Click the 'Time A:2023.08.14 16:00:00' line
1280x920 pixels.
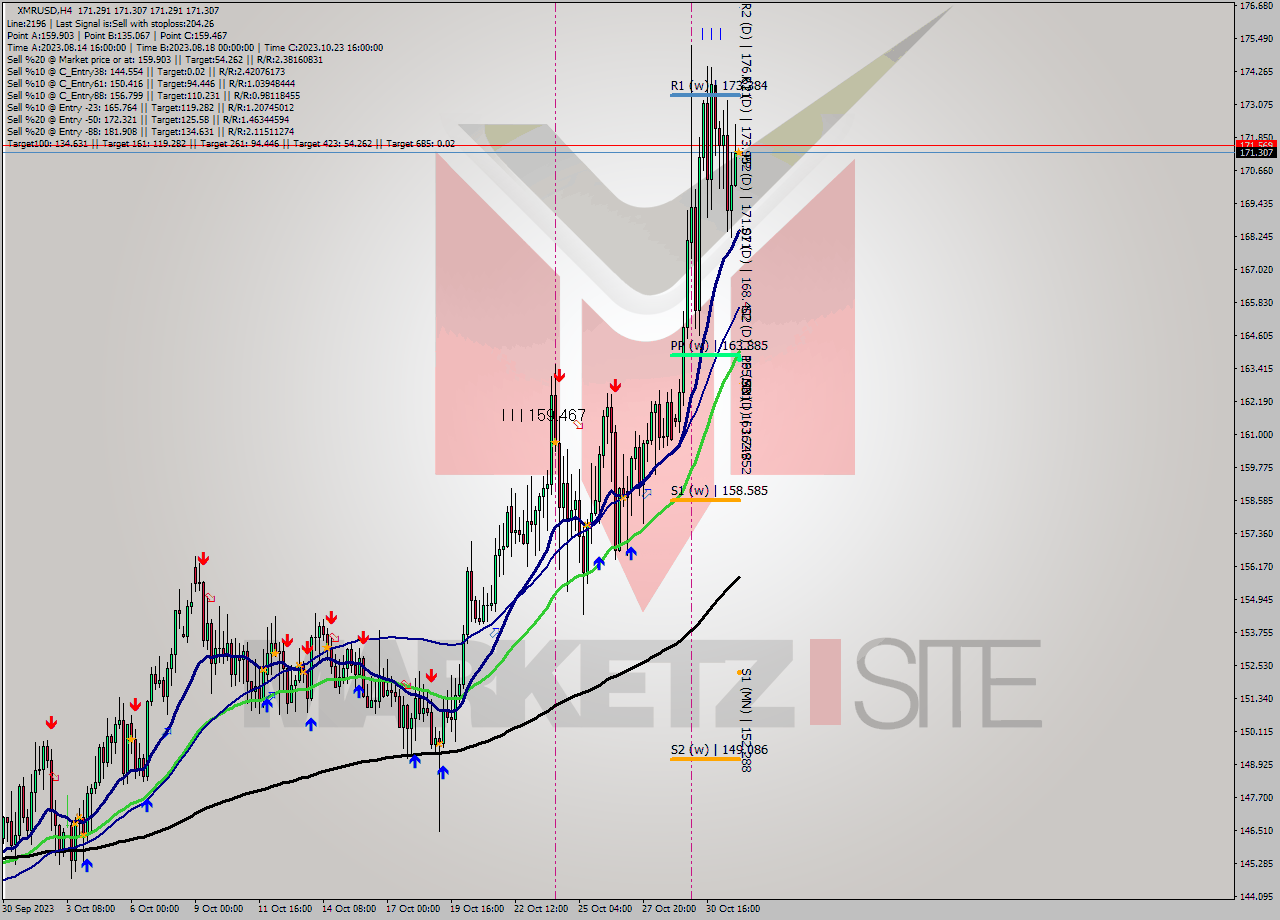tap(195, 47)
